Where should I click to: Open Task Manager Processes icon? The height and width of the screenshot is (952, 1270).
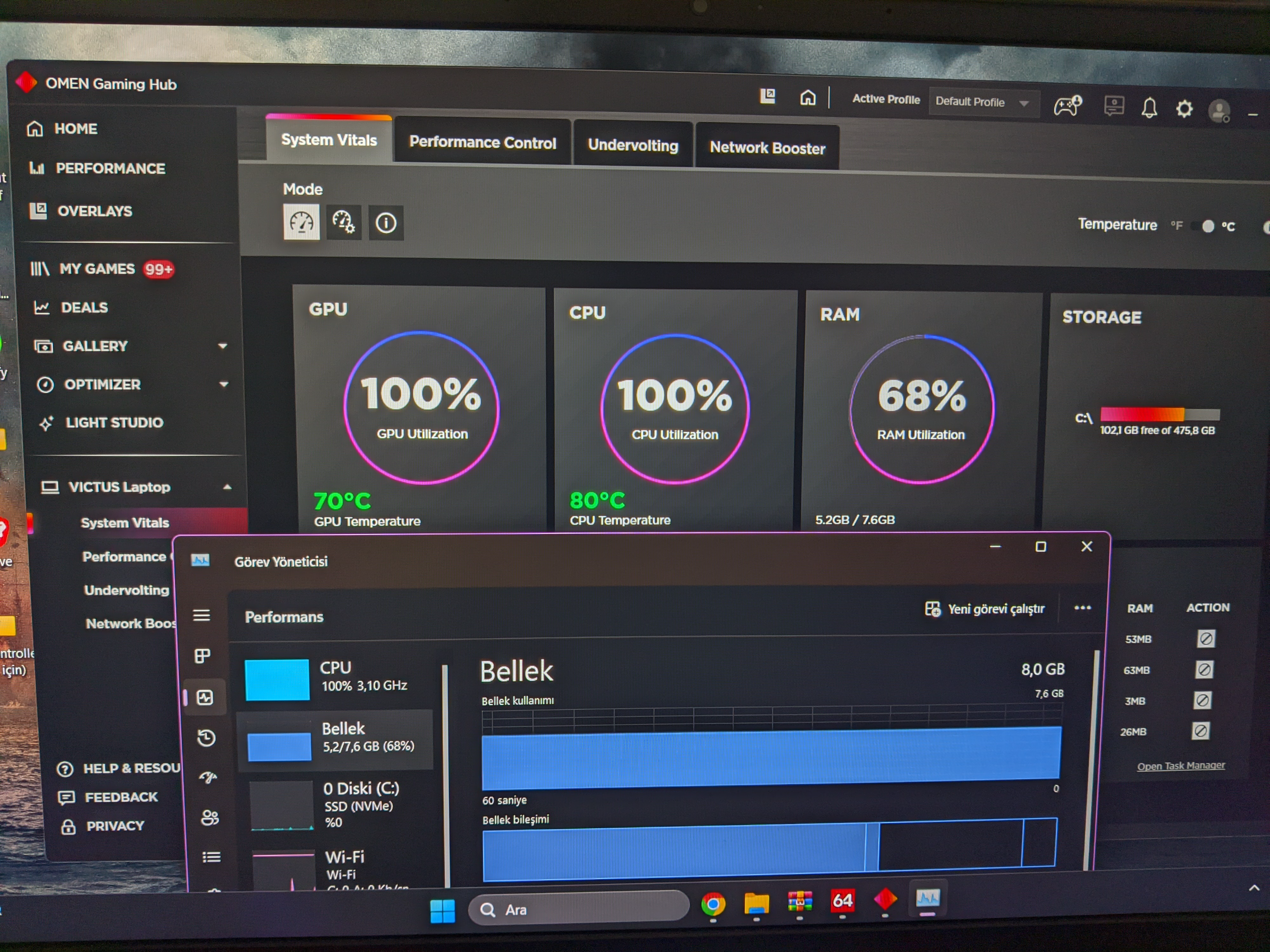pos(202,655)
